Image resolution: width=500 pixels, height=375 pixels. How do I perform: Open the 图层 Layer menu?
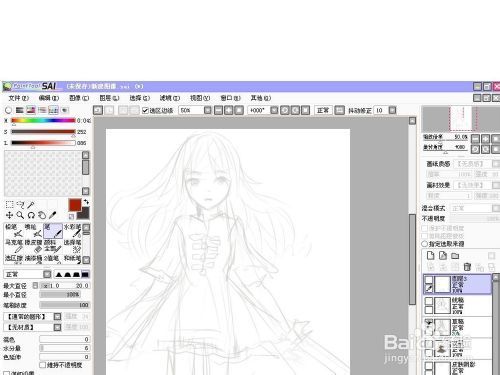coord(109,98)
